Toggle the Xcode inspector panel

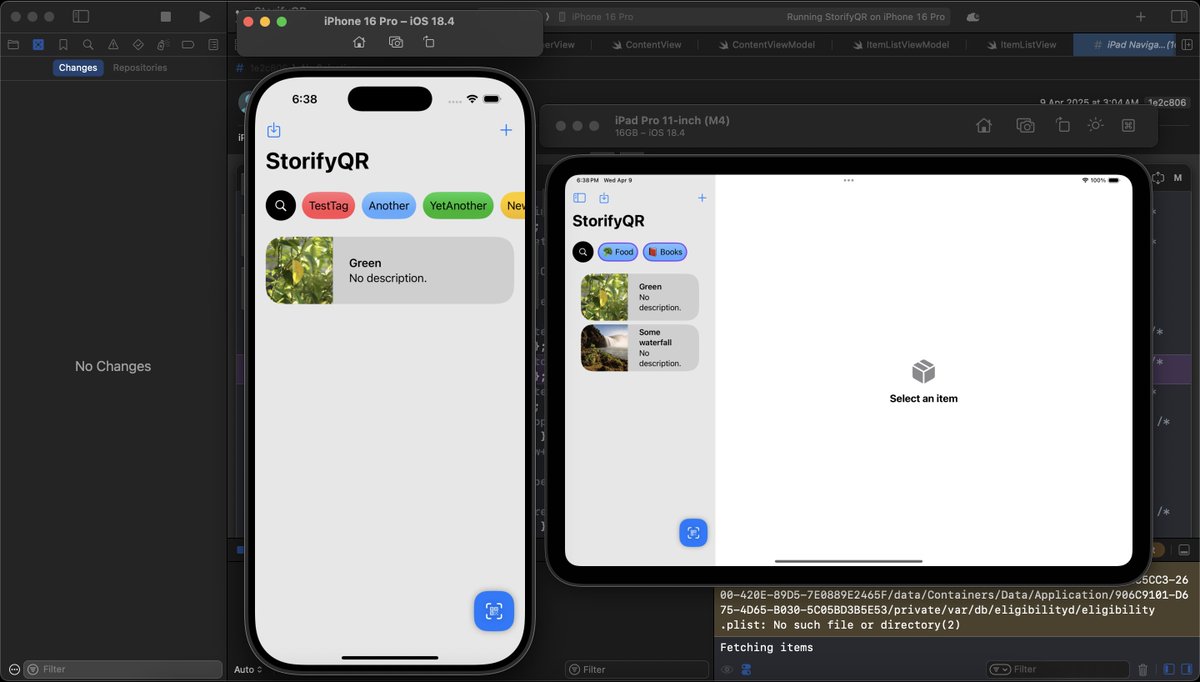tap(1178, 17)
